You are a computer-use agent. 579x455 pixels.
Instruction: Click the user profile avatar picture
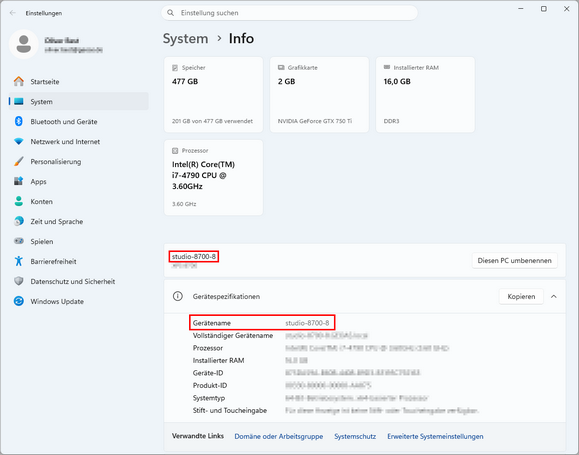click(x=24, y=44)
